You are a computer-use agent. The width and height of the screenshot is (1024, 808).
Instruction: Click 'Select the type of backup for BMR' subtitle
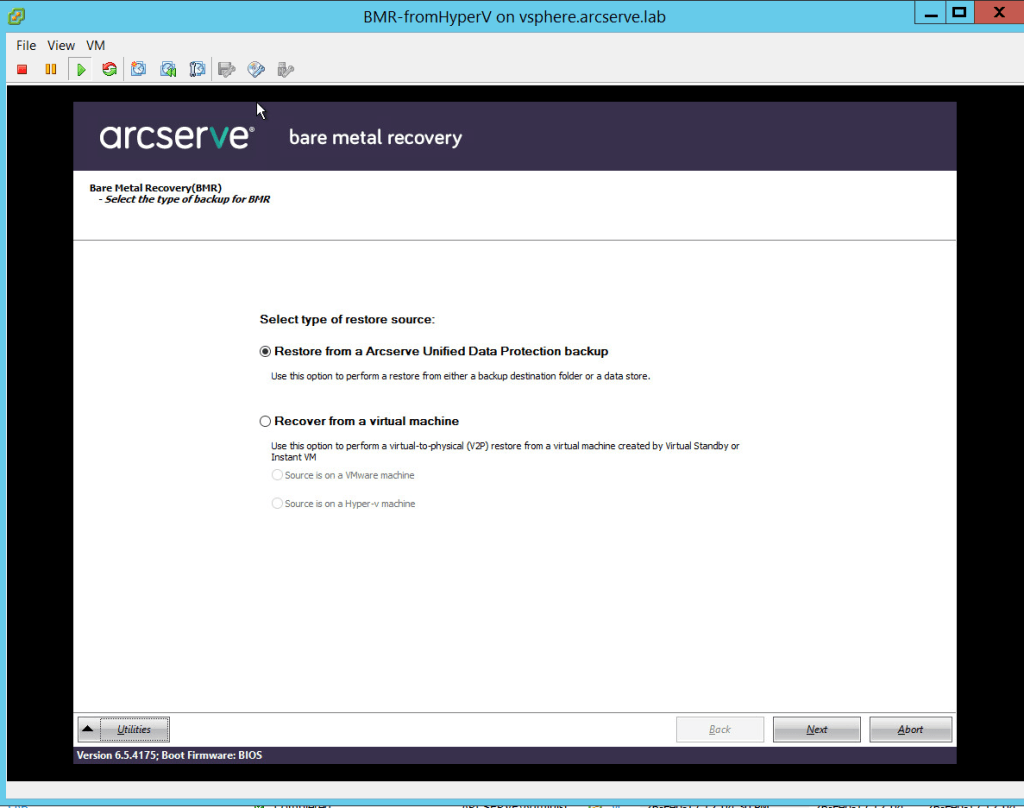pyautogui.click(x=187, y=199)
